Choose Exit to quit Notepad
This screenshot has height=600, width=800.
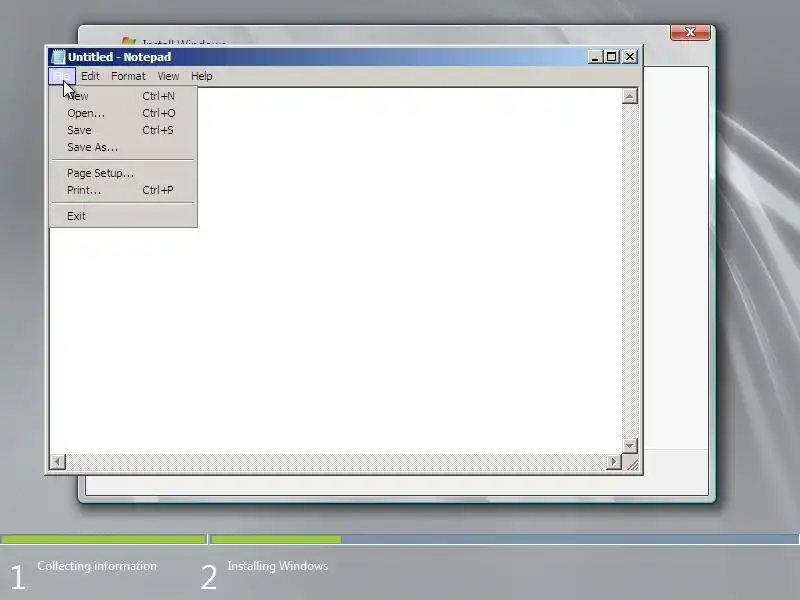pos(123,216)
